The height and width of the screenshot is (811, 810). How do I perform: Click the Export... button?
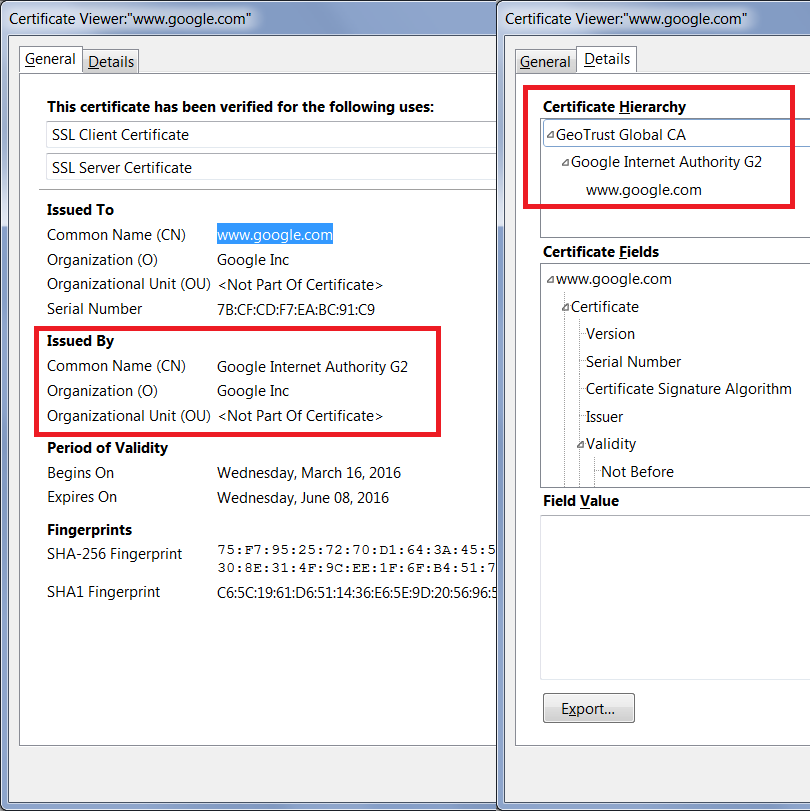589,708
